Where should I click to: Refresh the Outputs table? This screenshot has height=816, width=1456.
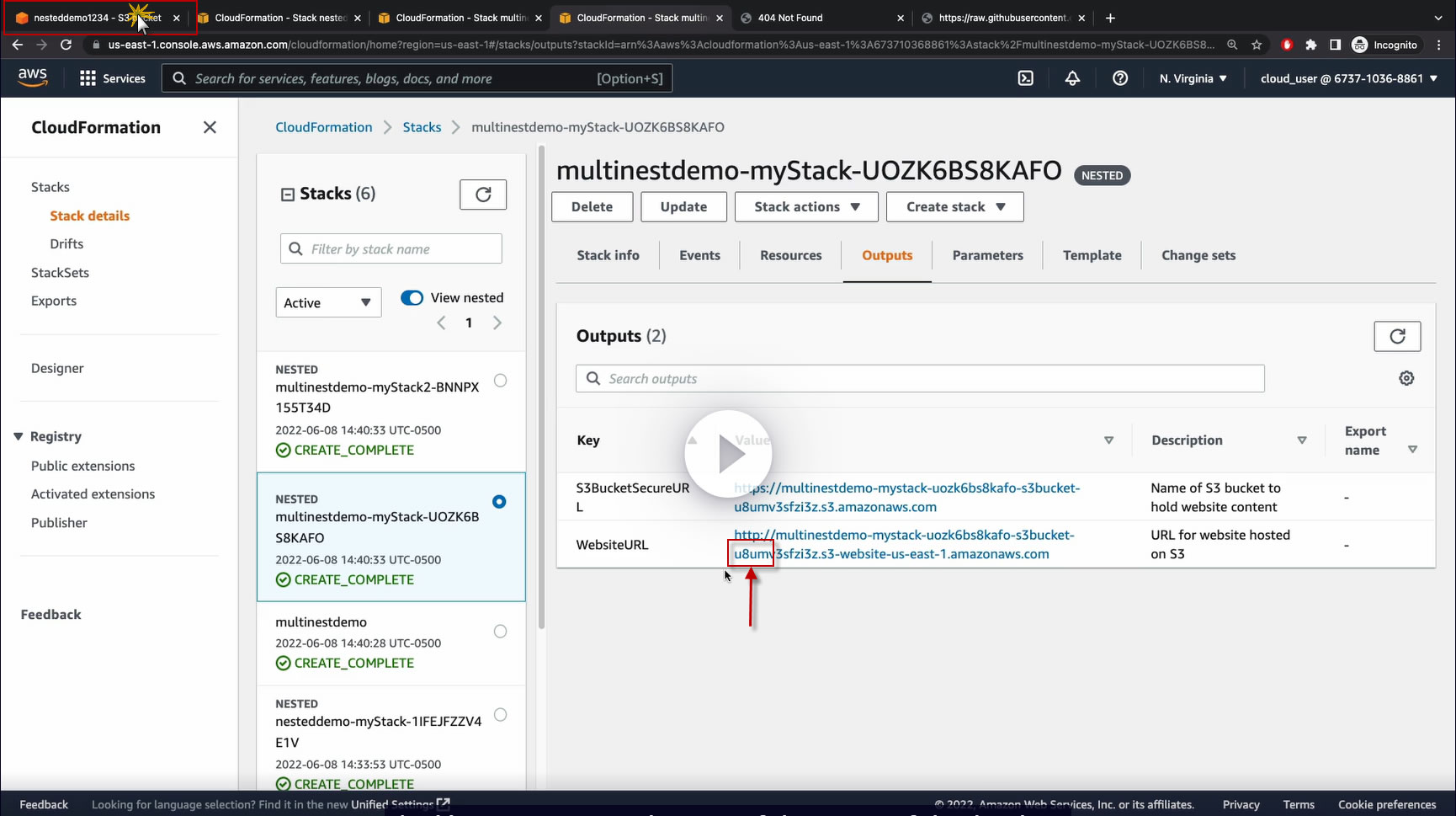pyautogui.click(x=1397, y=336)
